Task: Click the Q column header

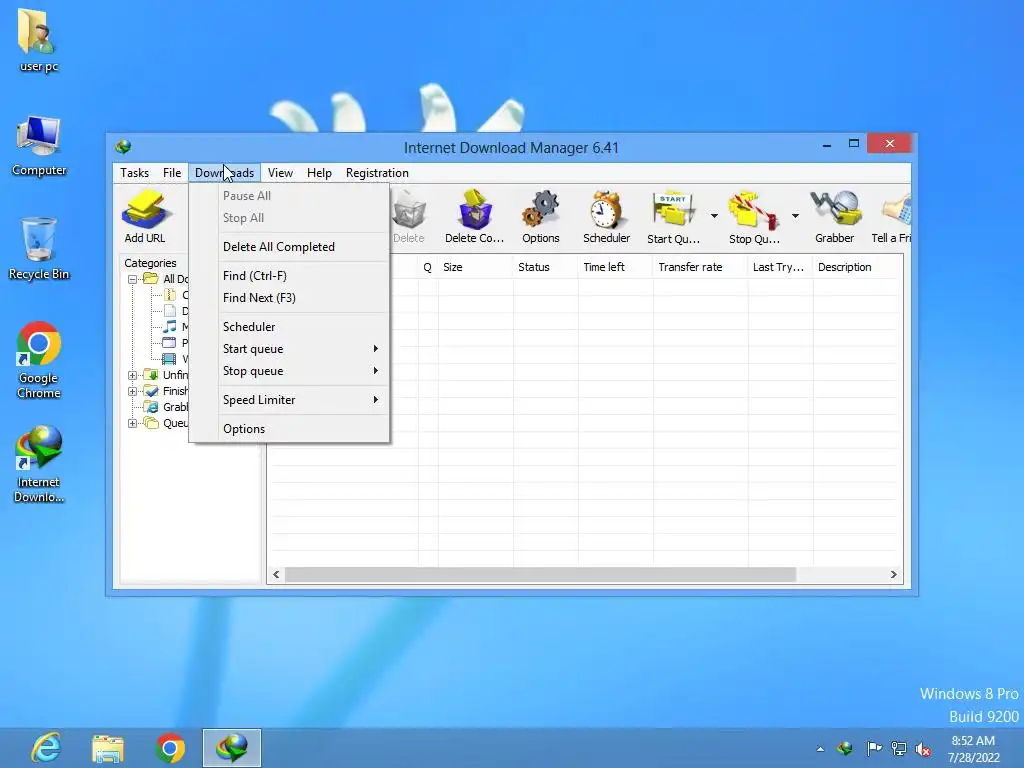Action: (428, 267)
